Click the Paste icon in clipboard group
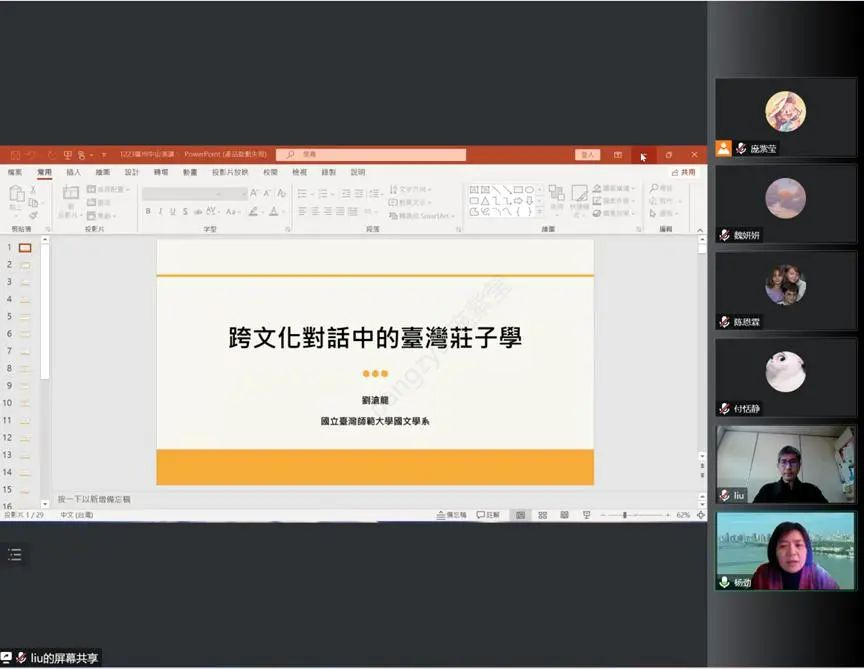Viewport: 864px width, 669px height. point(17,197)
